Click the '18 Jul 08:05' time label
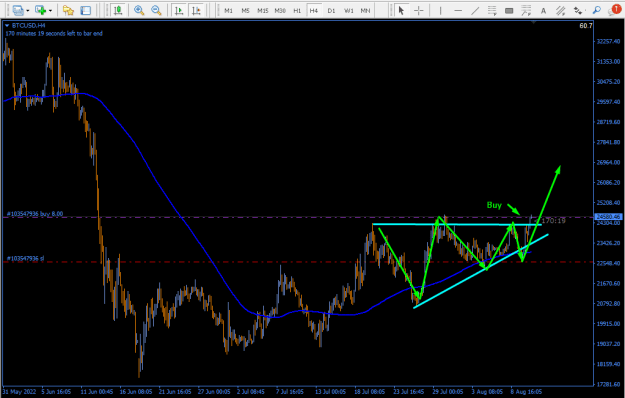 point(369,392)
